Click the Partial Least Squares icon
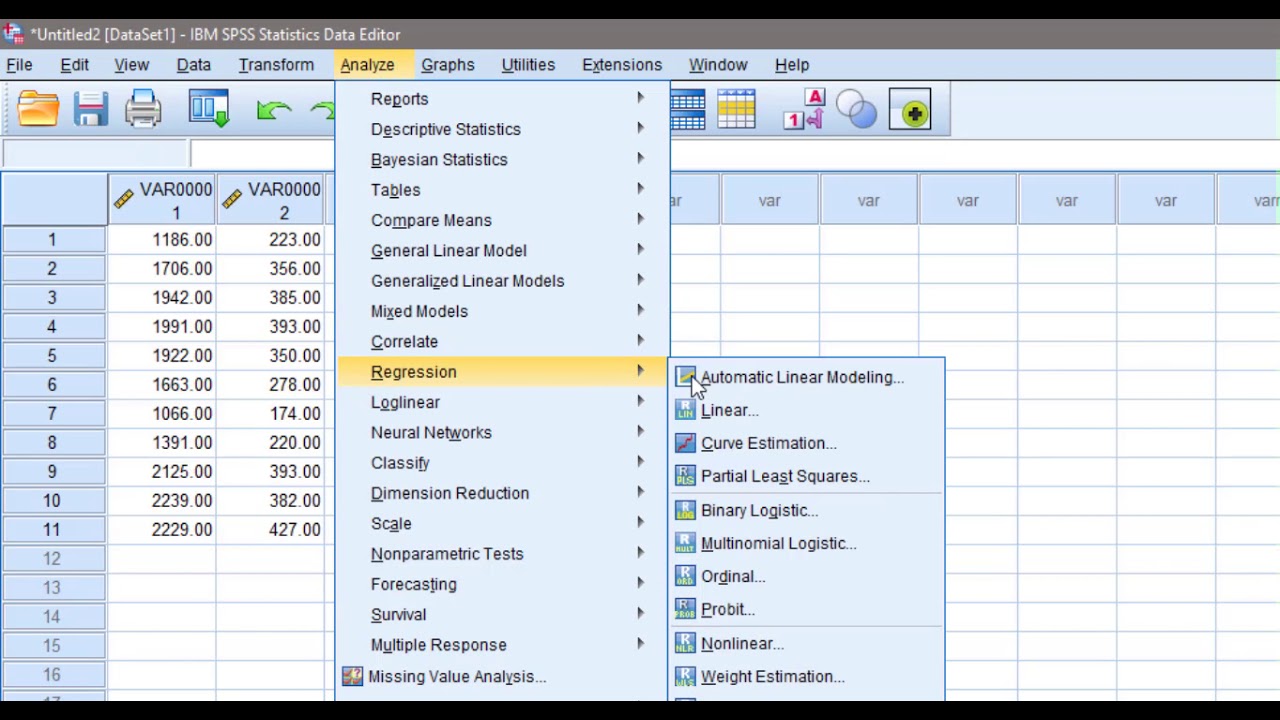The width and height of the screenshot is (1280, 720). tap(685, 476)
